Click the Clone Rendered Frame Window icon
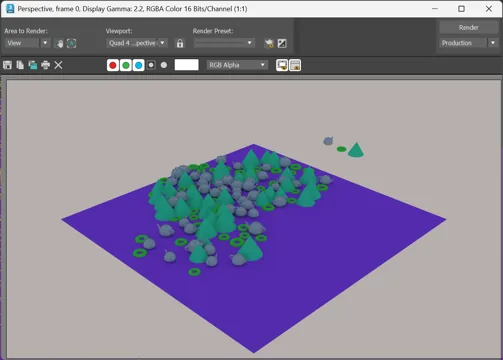The image size is (503, 360). 33,65
